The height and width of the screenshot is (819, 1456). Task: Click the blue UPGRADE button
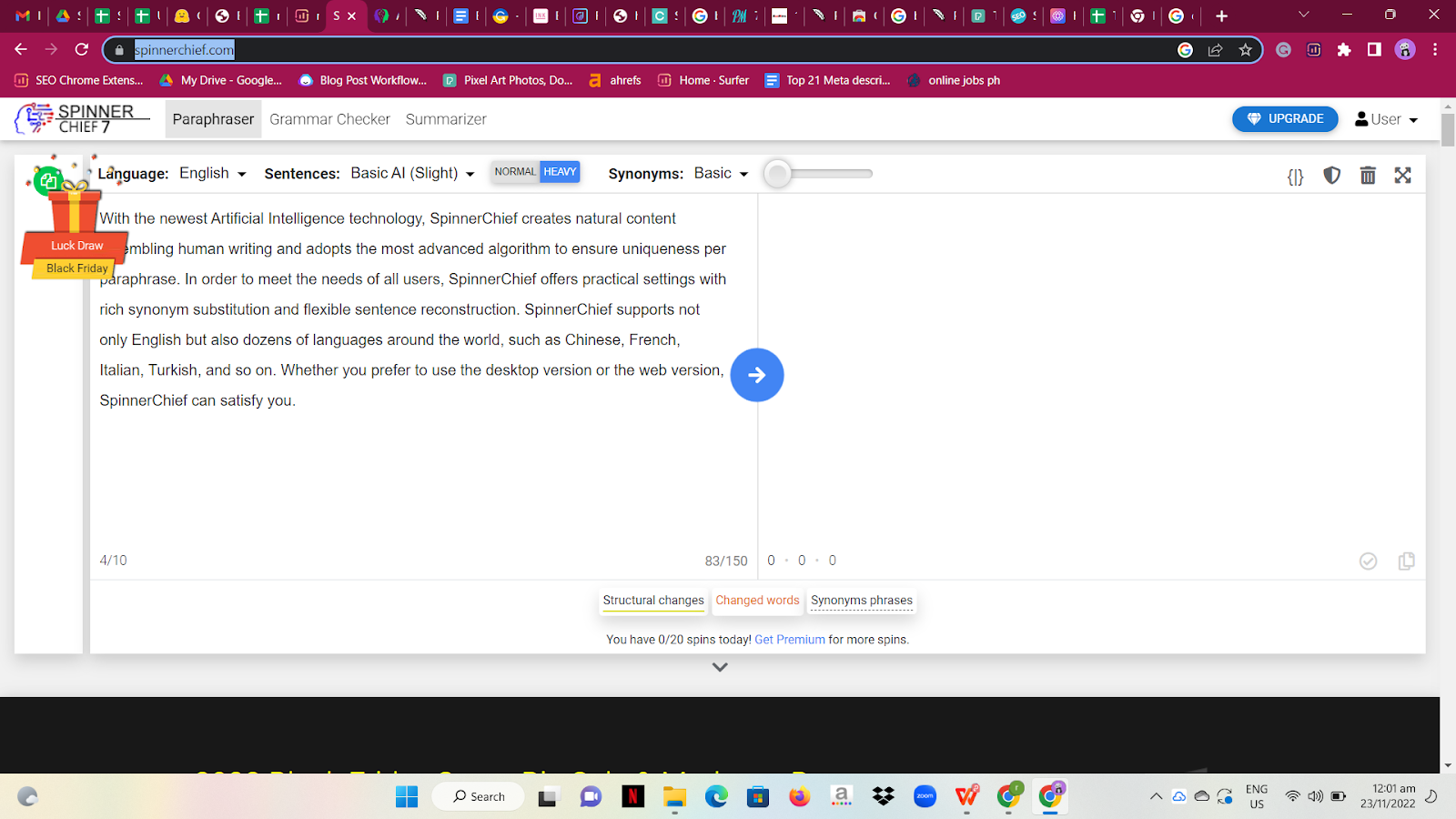click(x=1285, y=119)
